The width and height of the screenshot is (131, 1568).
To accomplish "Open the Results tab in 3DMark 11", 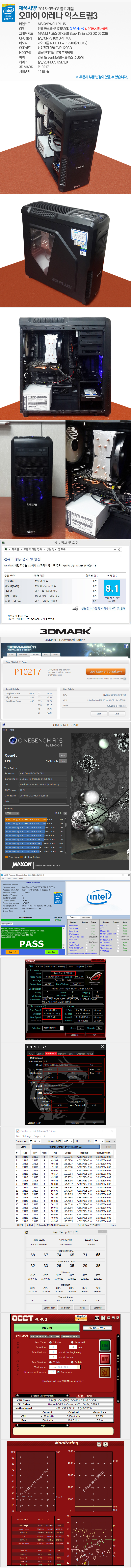I will [x=36, y=654].
